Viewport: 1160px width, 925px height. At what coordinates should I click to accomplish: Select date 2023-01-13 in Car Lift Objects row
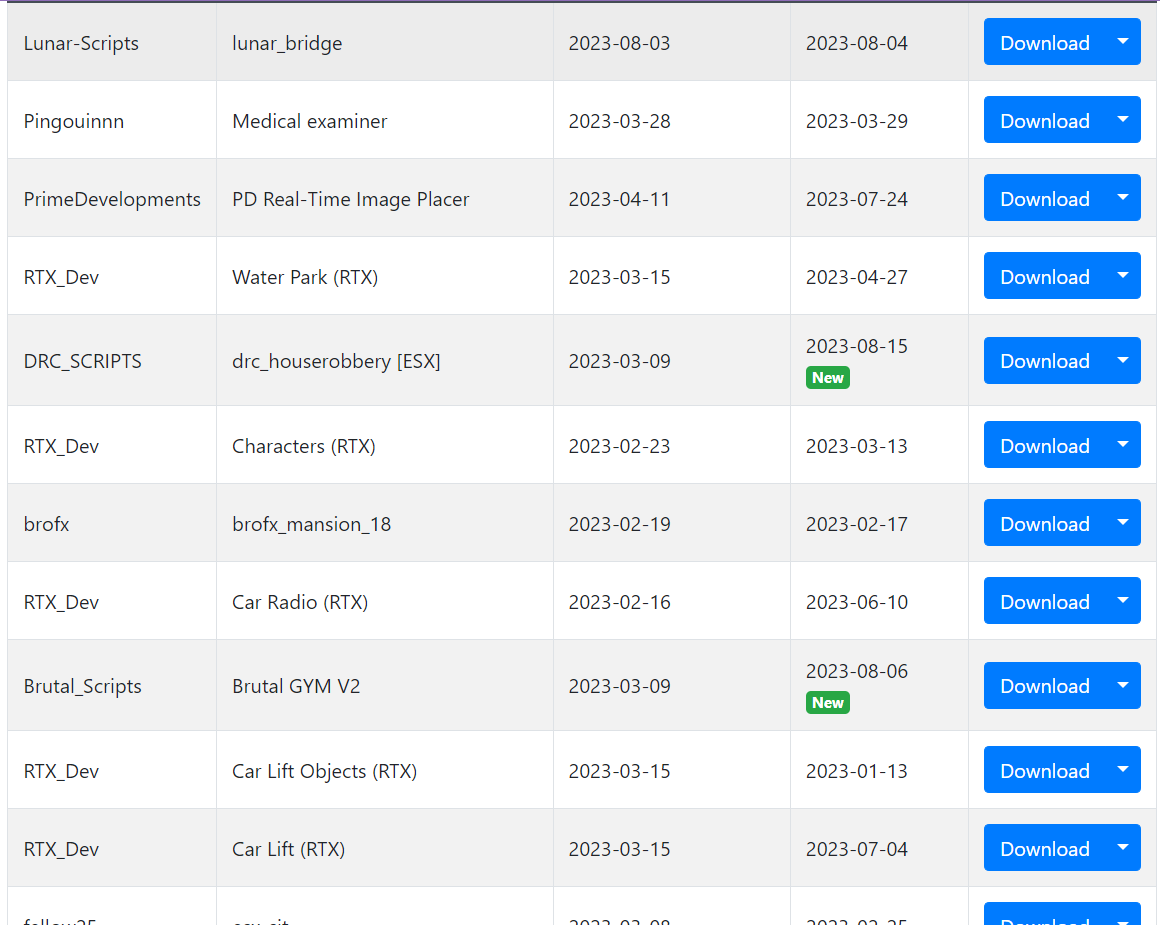click(x=857, y=771)
